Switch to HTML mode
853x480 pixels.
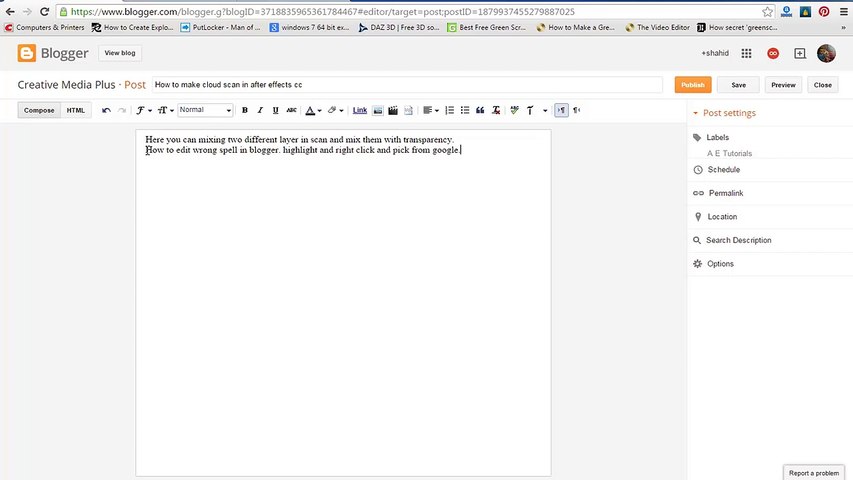tap(76, 110)
